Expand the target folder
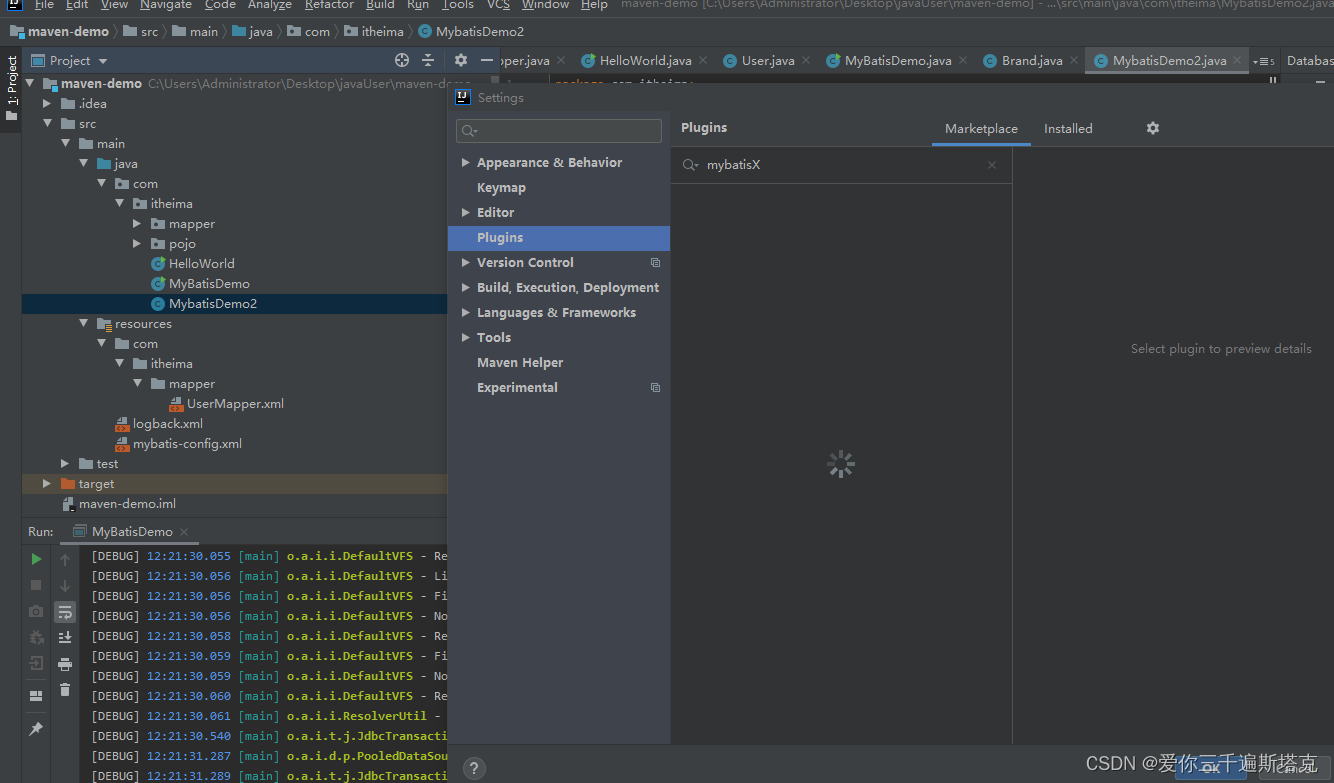The width and height of the screenshot is (1334, 783). tap(47, 483)
